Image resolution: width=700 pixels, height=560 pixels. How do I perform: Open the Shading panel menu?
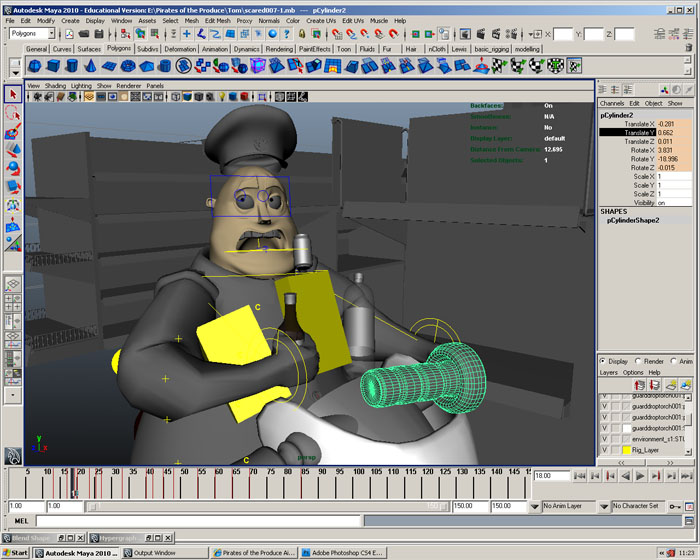coord(55,86)
